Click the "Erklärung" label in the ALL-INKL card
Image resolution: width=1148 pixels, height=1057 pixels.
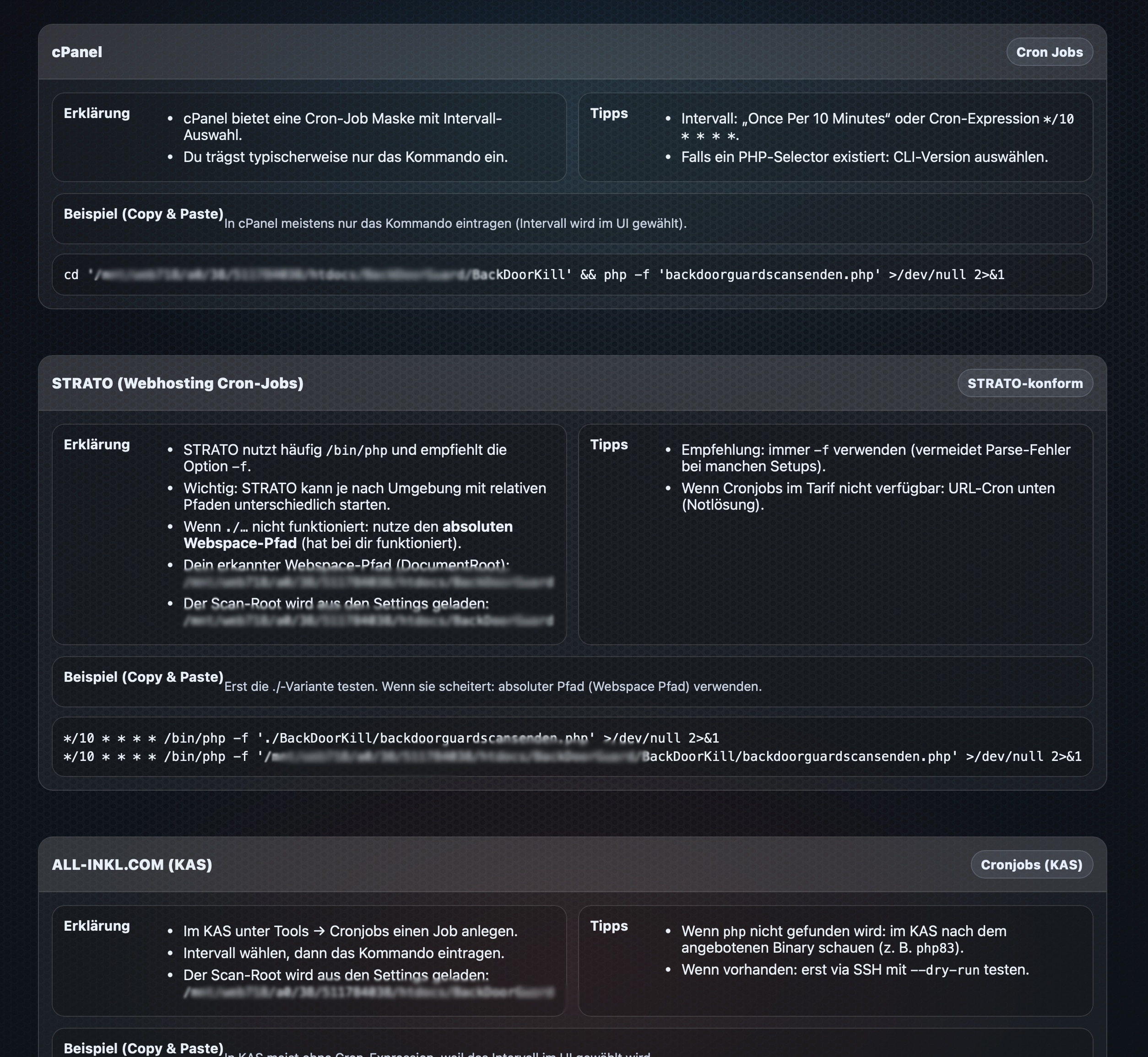point(97,925)
